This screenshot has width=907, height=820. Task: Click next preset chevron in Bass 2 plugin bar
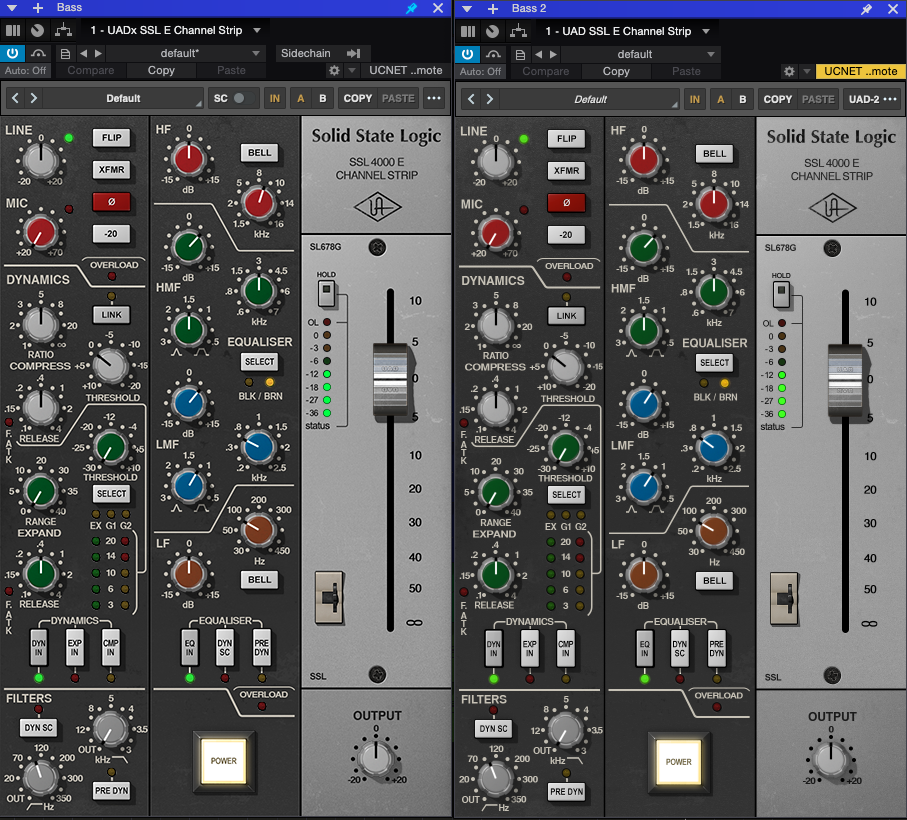(x=490, y=99)
